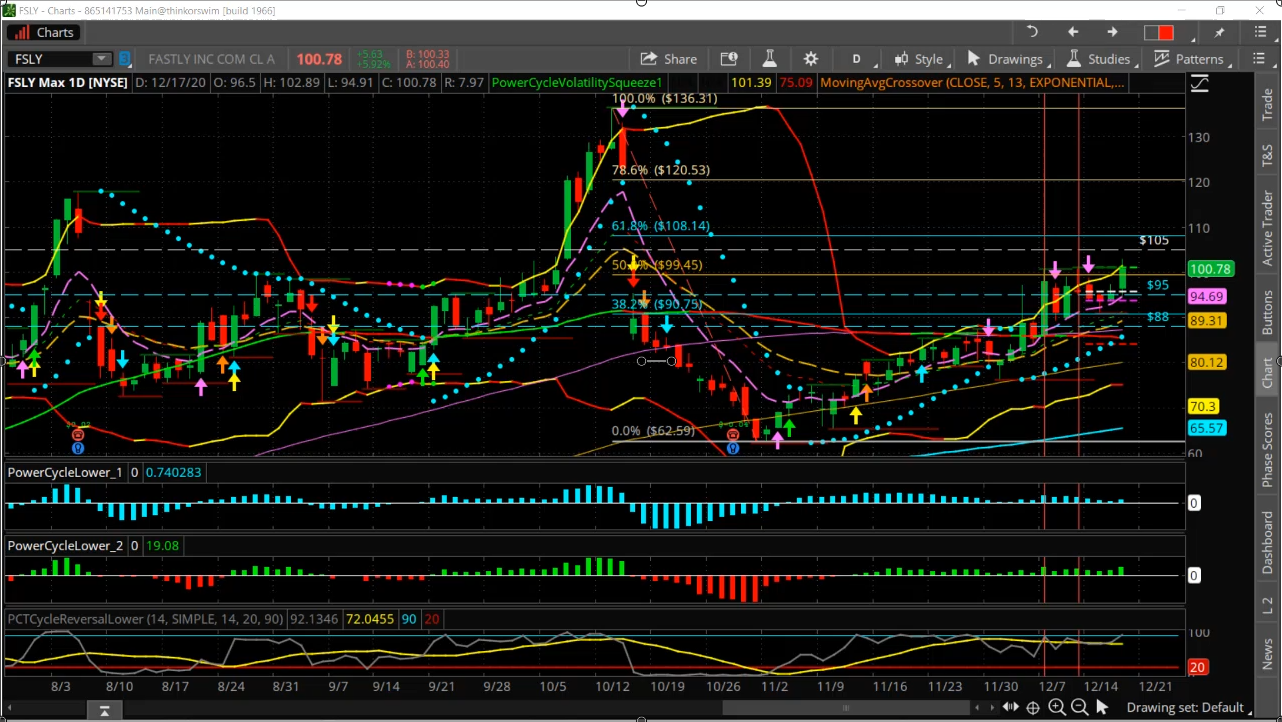Click the zoom in magnifier icon
The image size is (1282, 722).
point(1056,707)
